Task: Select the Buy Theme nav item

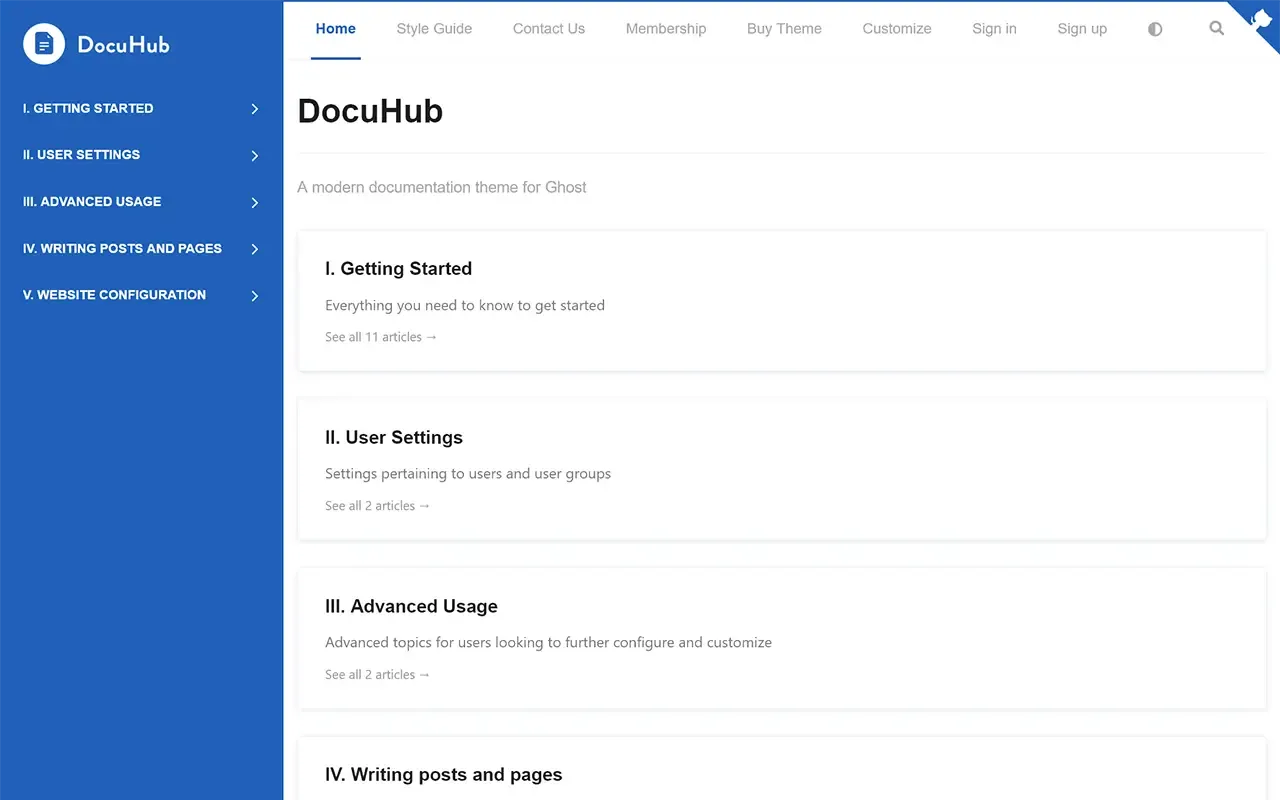Action: pyautogui.click(x=784, y=29)
